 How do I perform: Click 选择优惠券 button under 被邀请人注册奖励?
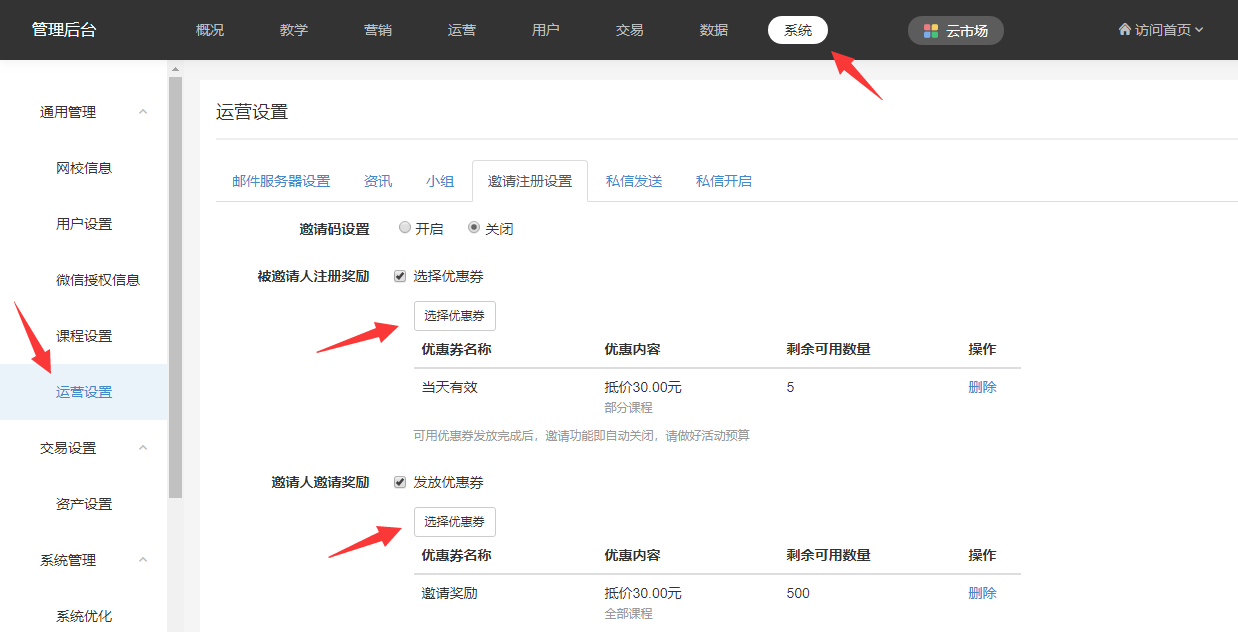[455, 316]
